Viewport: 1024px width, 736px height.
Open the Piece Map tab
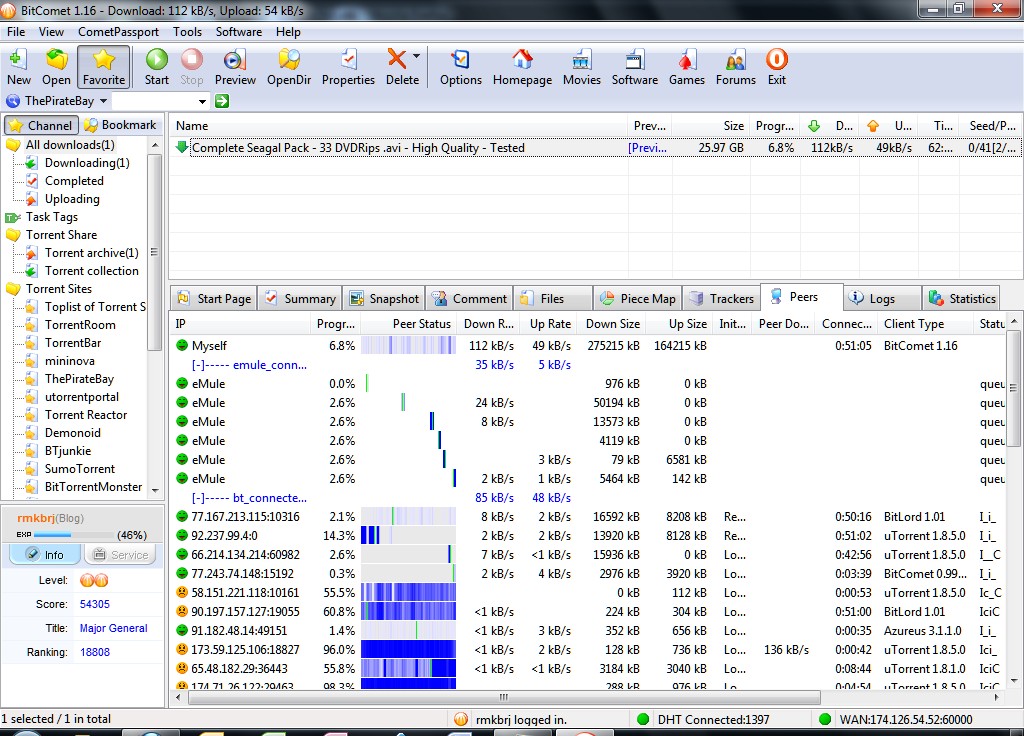(x=638, y=298)
